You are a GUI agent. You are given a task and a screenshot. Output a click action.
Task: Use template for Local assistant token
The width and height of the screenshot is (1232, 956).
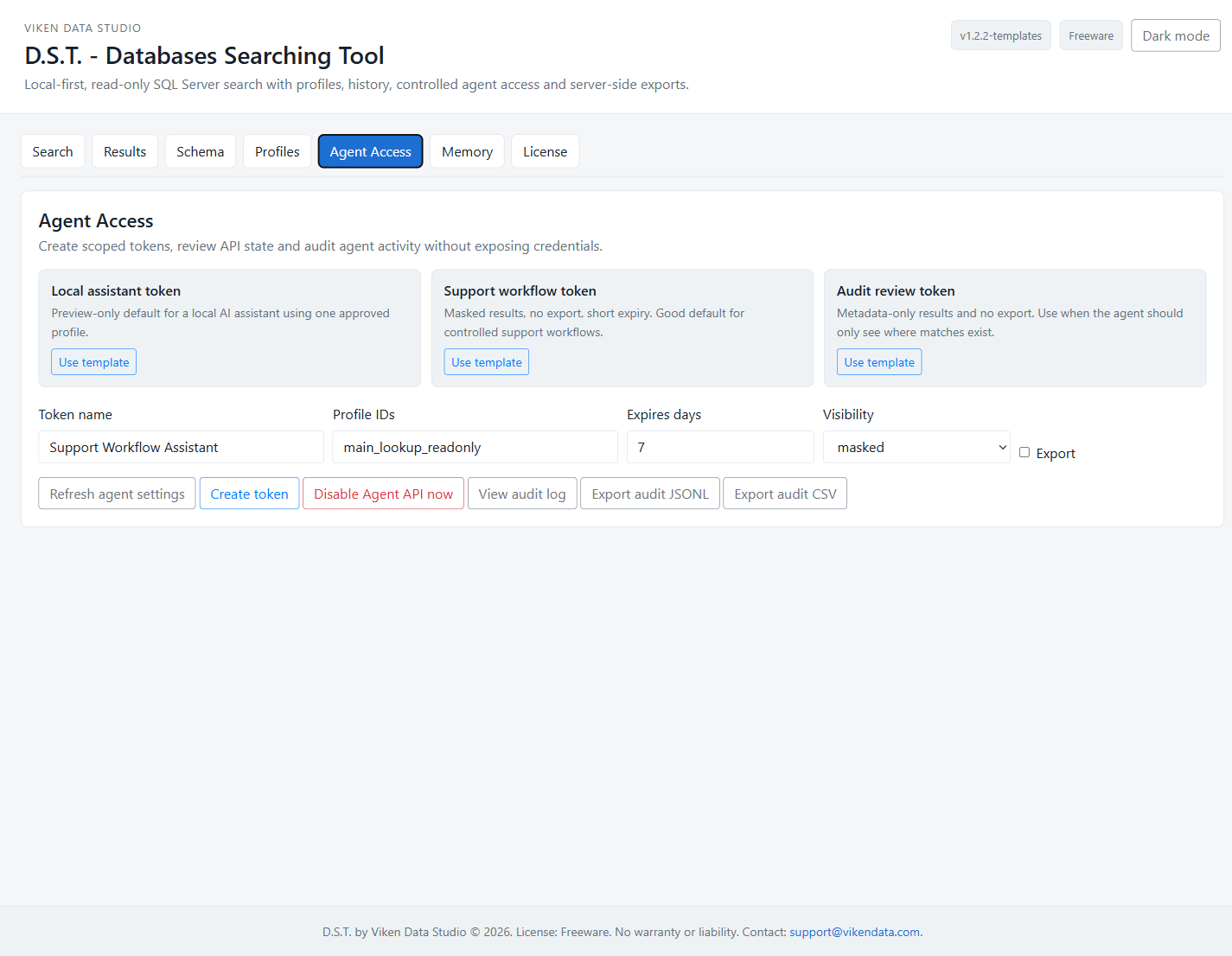pos(94,362)
